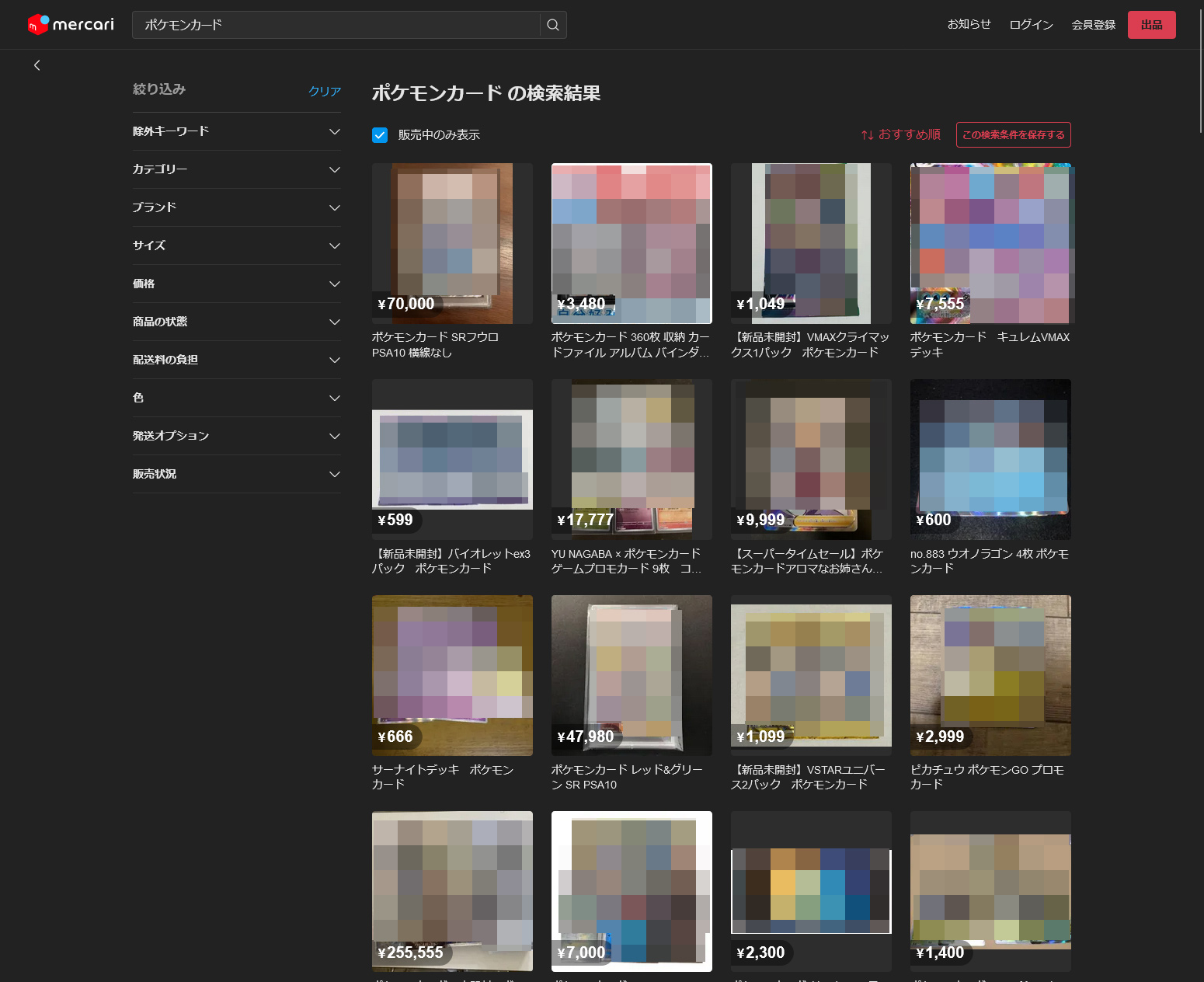Click the search magnifier icon
1204x982 pixels.
pyautogui.click(x=553, y=25)
